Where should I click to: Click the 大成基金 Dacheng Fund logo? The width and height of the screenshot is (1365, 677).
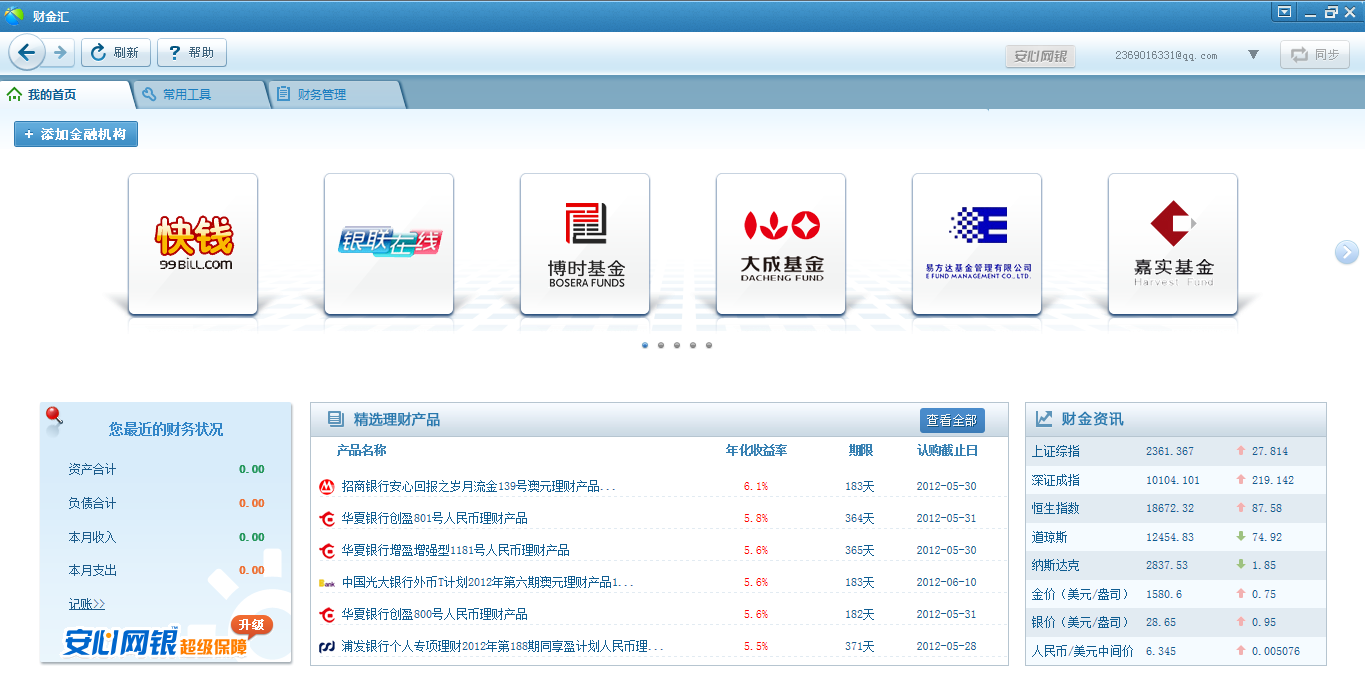(780, 243)
